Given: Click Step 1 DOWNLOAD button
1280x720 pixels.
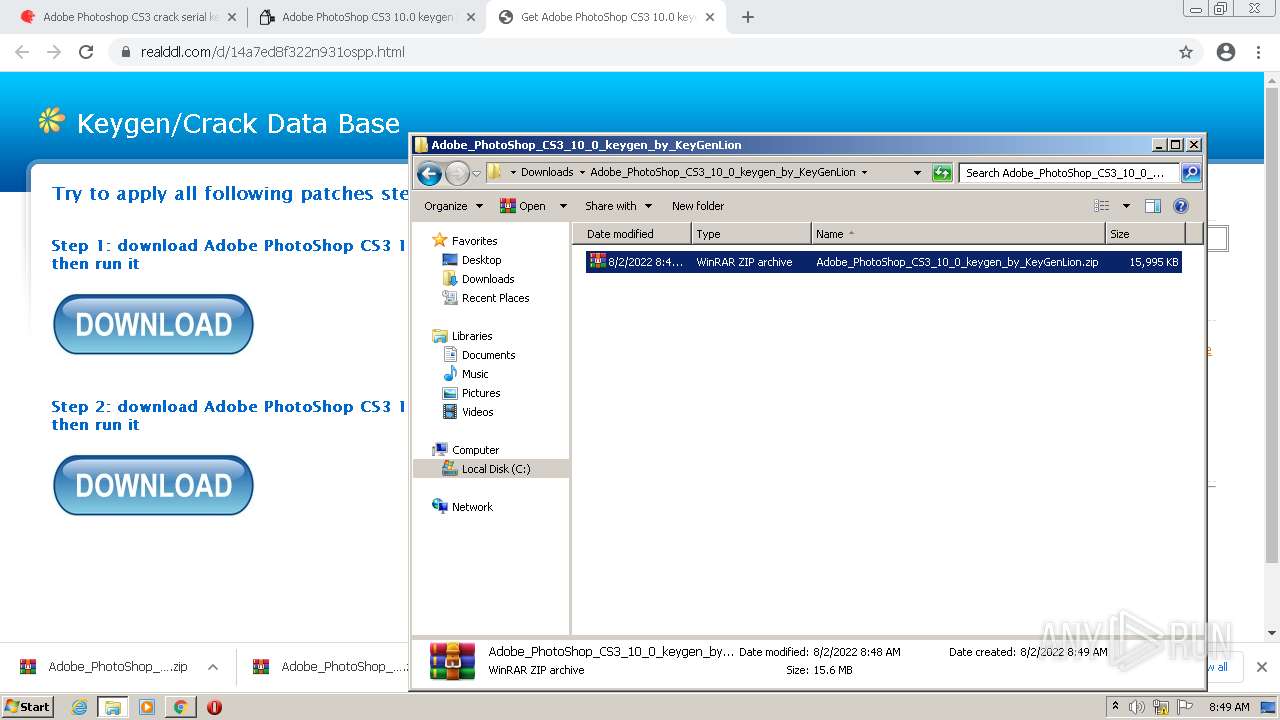Looking at the screenshot, I should pyautogui.click(x=153, y=324).
